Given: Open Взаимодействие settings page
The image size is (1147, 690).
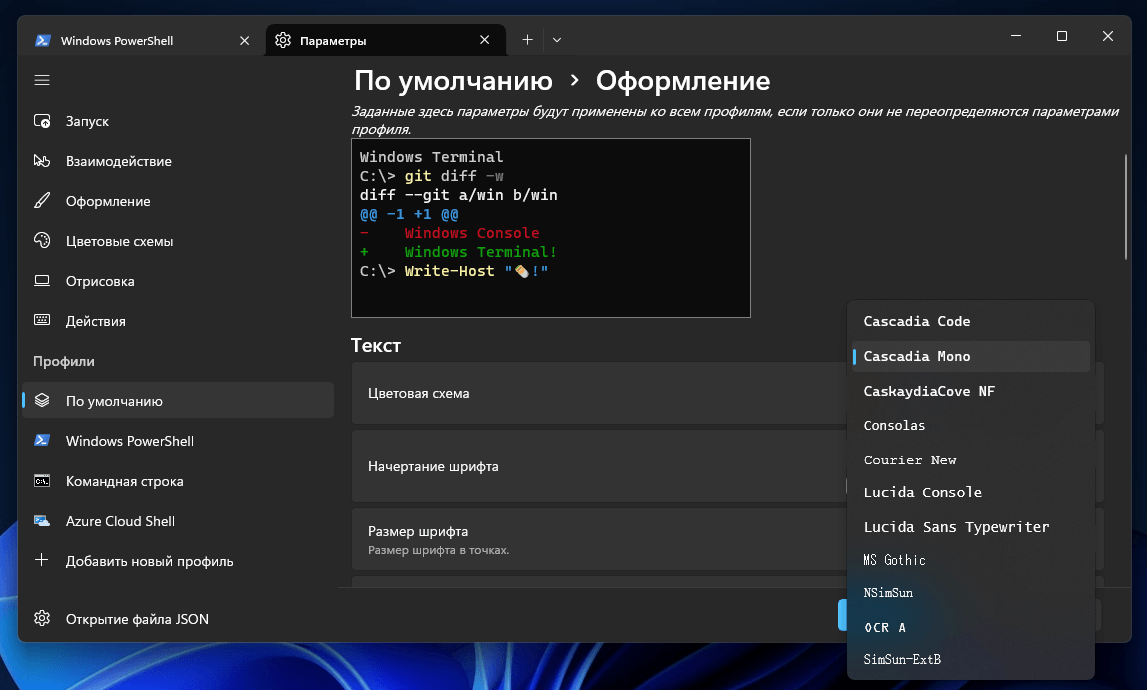Looking at the screenshot, I should (x=178, y=161).
